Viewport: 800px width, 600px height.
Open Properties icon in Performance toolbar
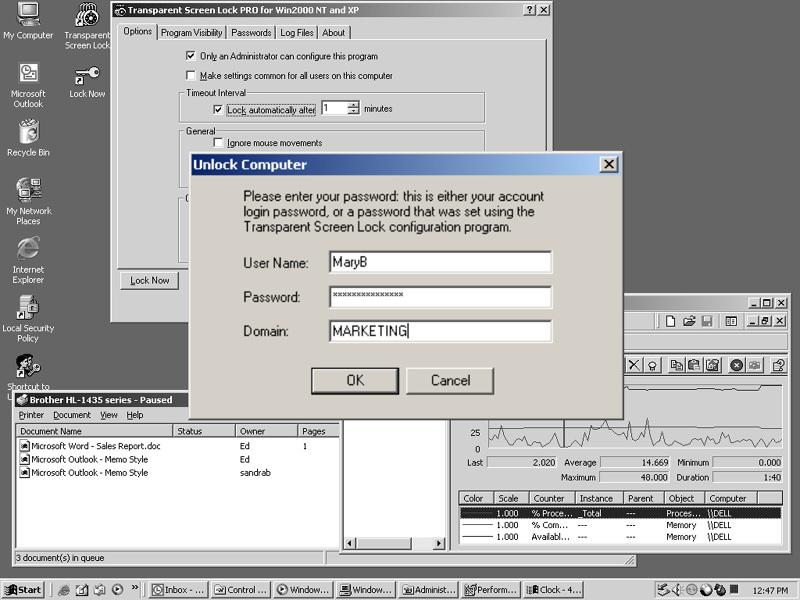click(713, 365)
